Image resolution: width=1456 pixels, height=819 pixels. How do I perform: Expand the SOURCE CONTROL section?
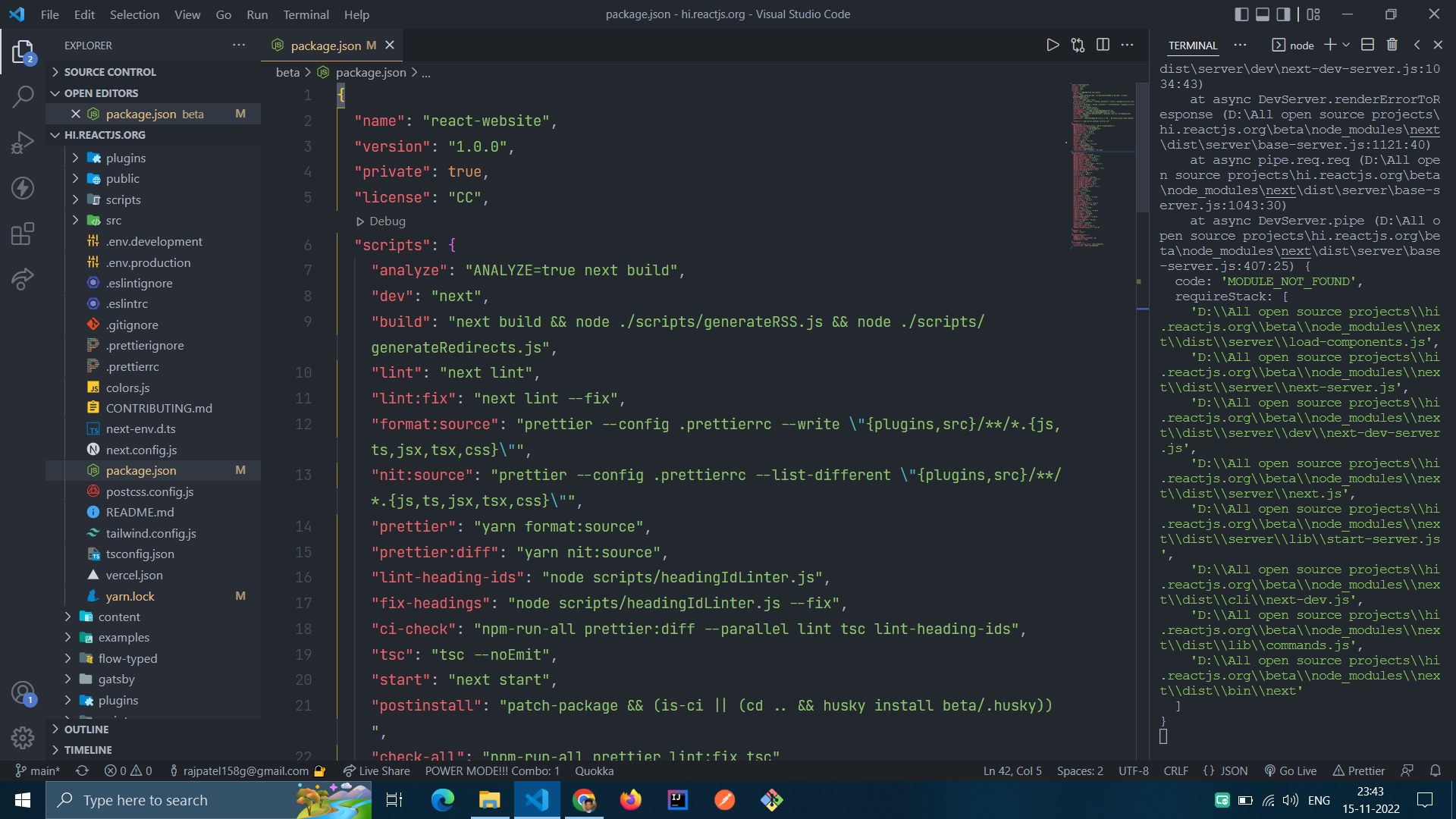point(109,72)
